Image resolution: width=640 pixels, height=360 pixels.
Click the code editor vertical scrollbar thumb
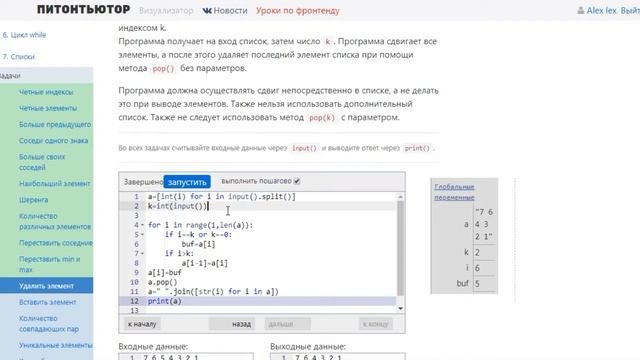pos(400,248)
